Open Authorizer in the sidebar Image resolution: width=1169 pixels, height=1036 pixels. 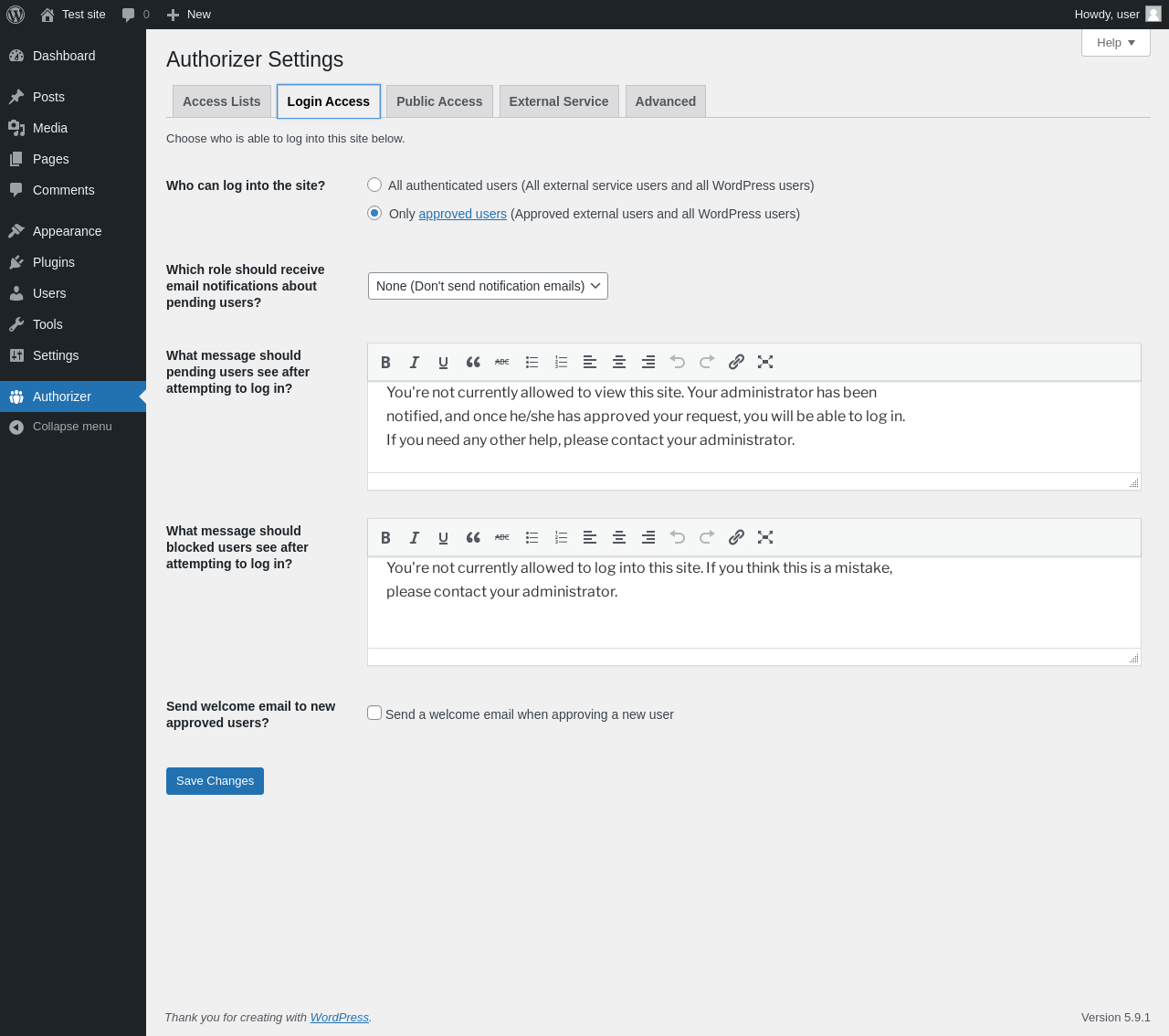click(x=73, y=396)
